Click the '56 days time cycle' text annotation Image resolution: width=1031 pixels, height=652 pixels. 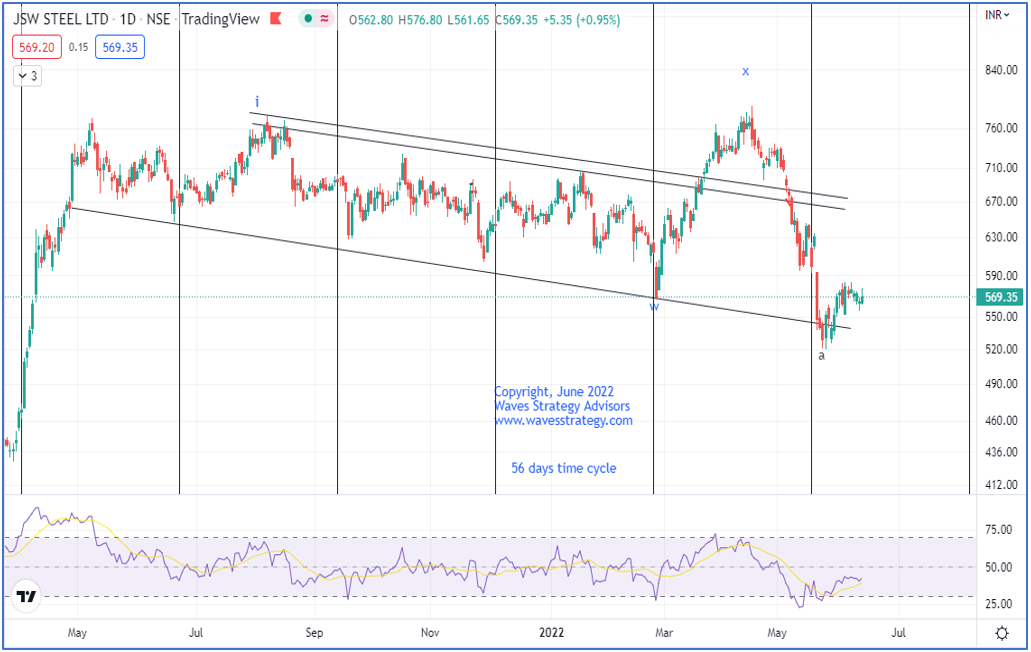563,468
